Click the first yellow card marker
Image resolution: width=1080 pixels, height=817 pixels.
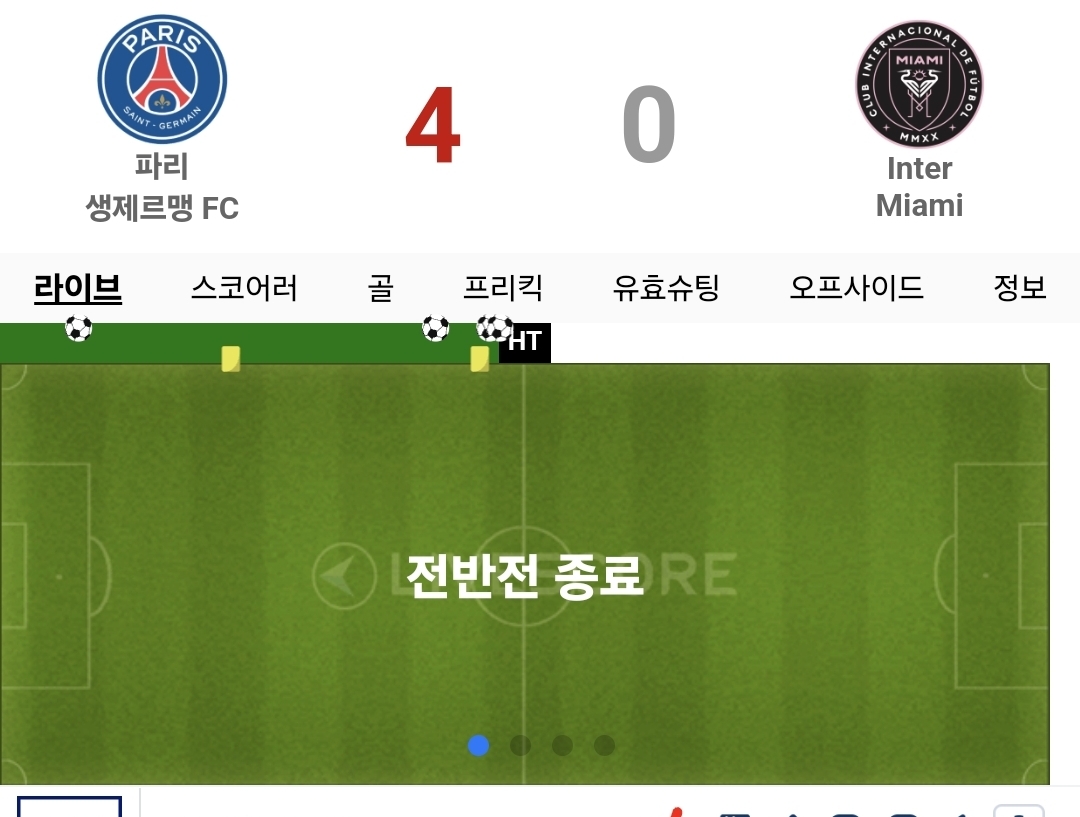(231, 359)
